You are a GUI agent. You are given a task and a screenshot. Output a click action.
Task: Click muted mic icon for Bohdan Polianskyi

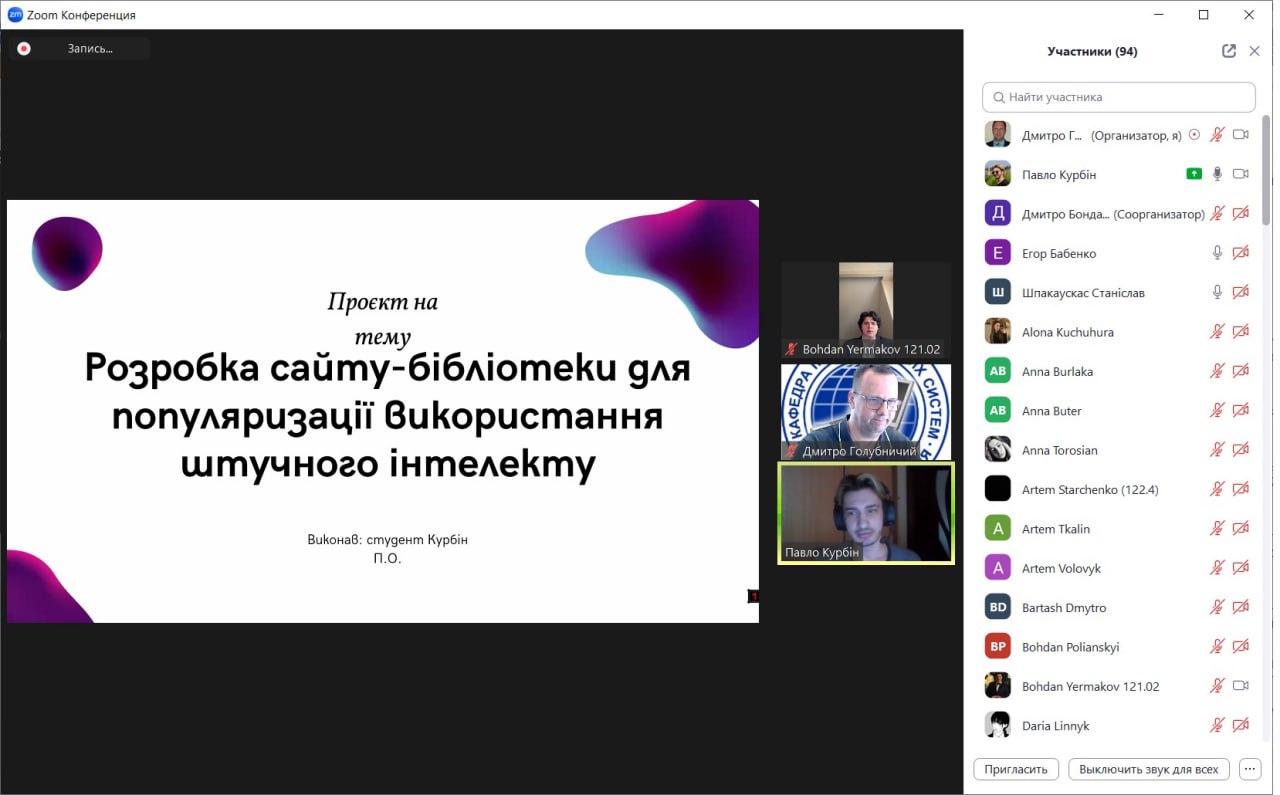click(x=1217, y=647)
